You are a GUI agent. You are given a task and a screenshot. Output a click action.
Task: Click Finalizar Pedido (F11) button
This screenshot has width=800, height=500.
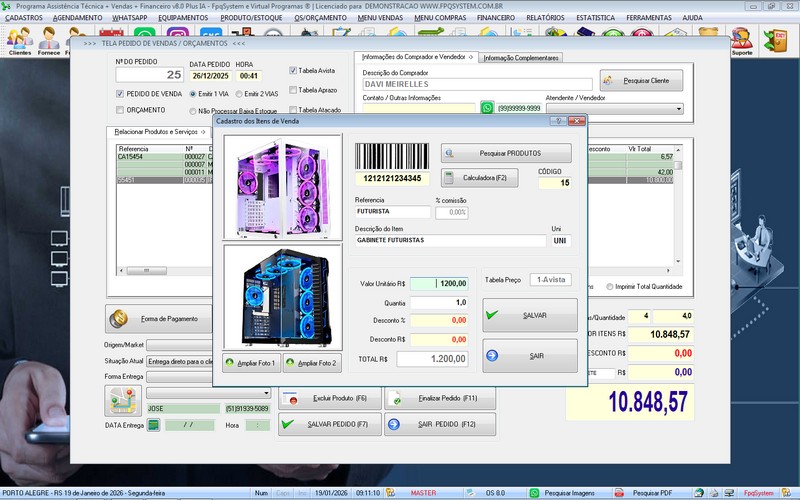tap(440, 398)
